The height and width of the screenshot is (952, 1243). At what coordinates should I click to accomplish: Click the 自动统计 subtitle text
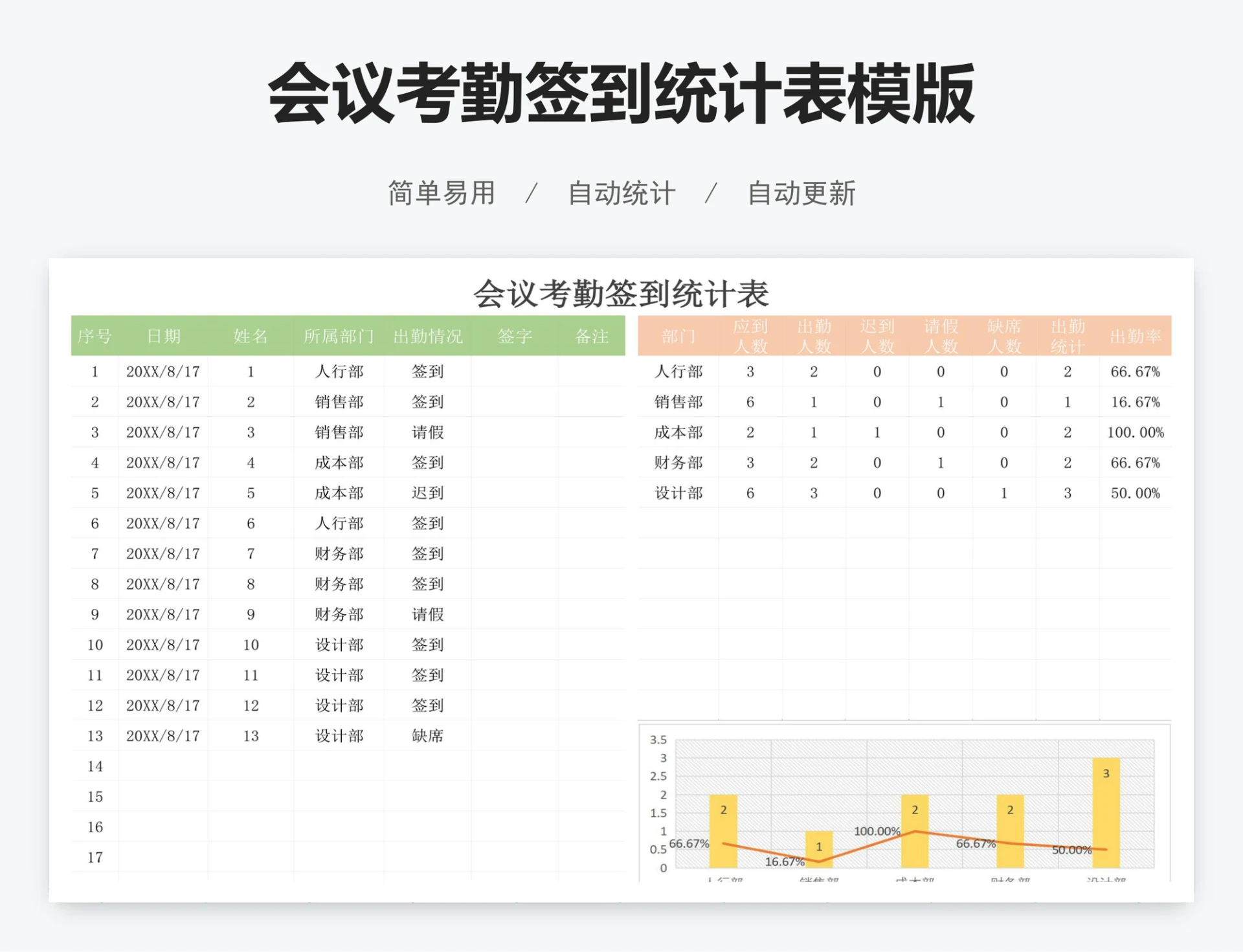tap(621, 192)
